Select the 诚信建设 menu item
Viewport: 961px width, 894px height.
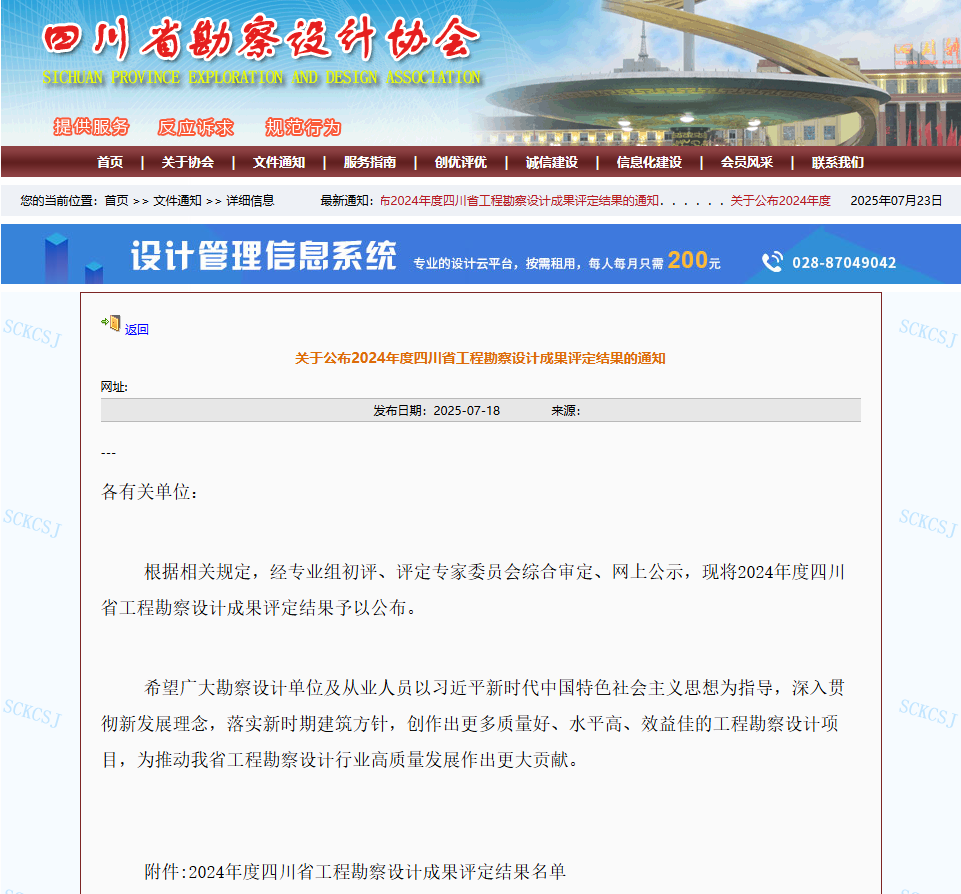[552, 162]
